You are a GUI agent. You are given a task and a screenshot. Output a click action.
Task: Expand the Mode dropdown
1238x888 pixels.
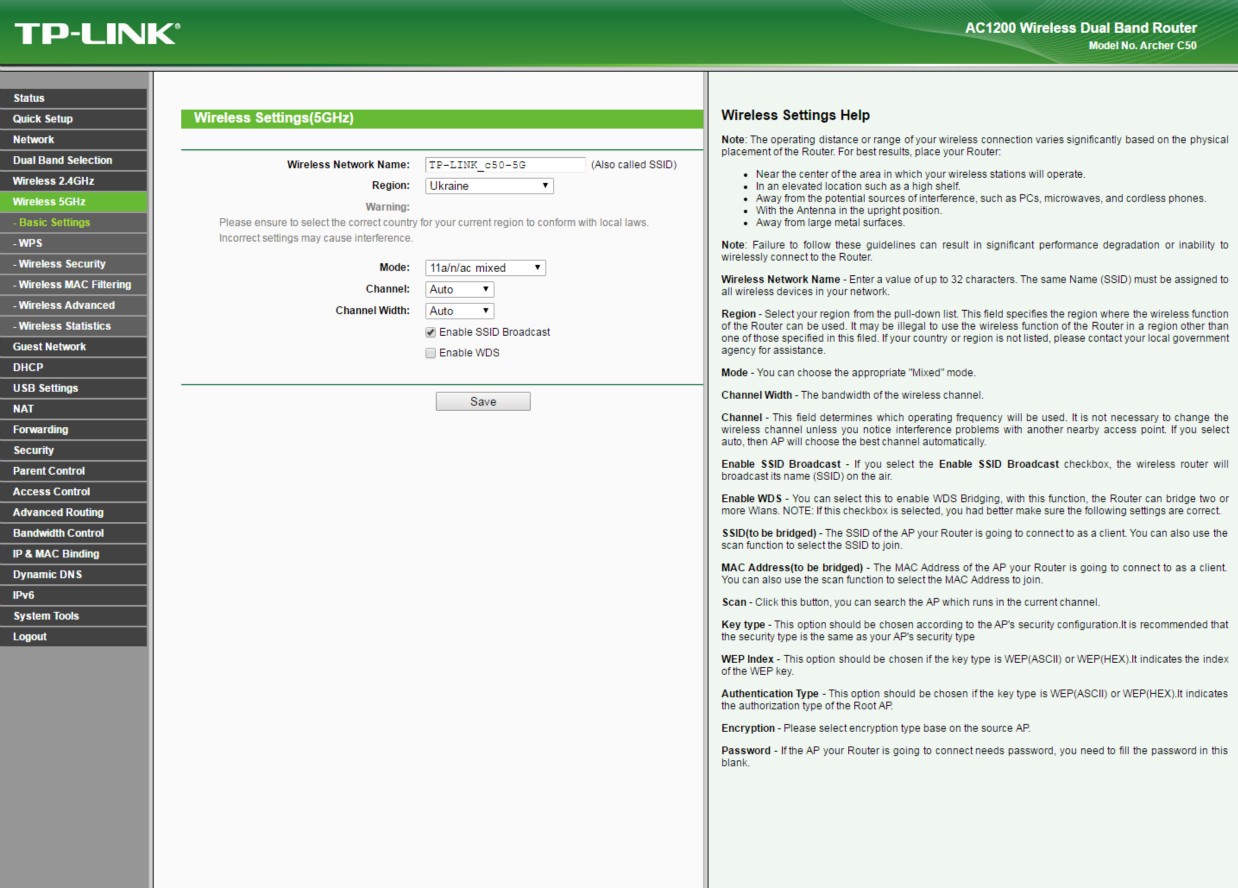(485, 268)
